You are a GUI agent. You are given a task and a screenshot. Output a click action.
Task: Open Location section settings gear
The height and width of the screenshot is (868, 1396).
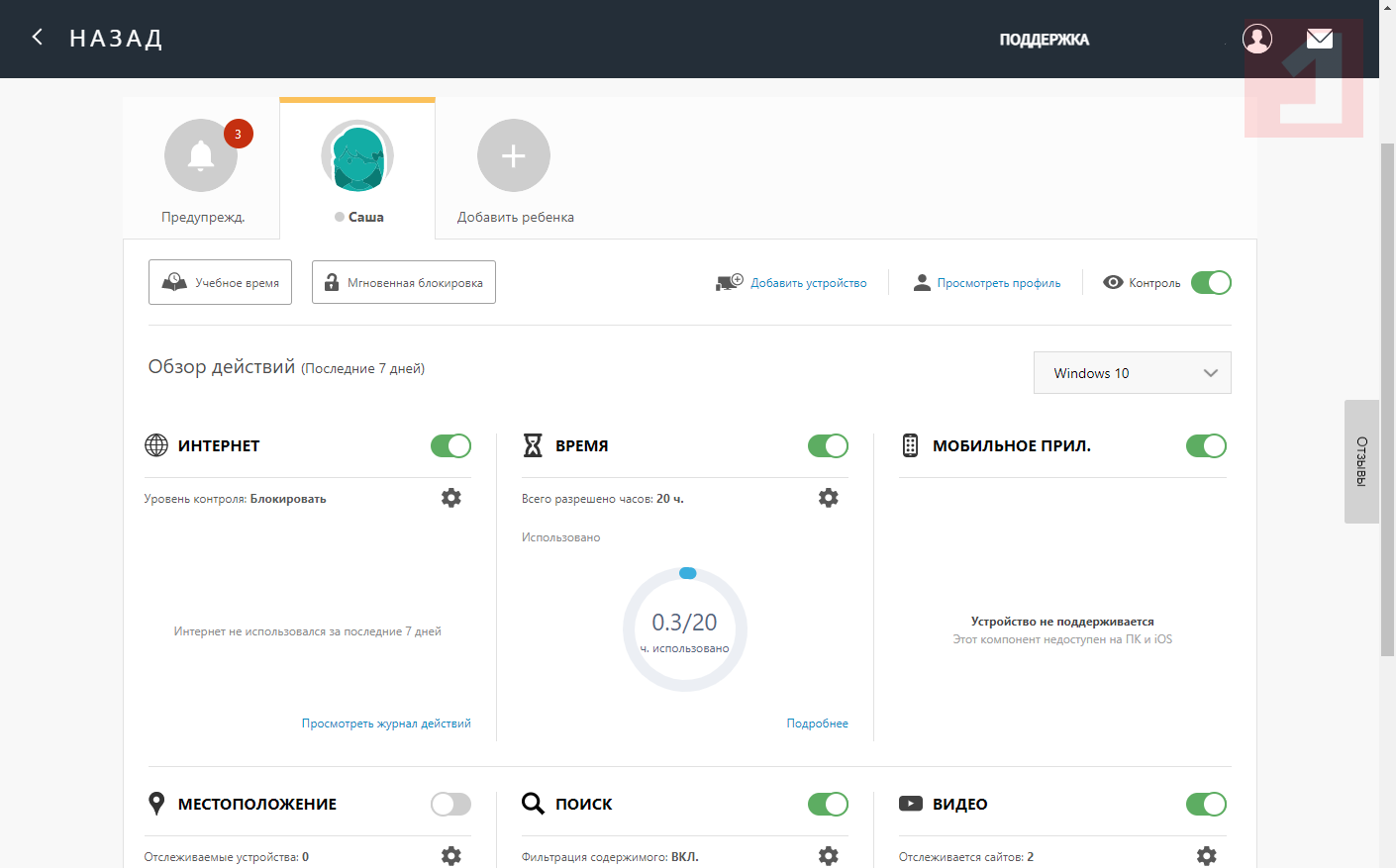(x=451, y=856)
